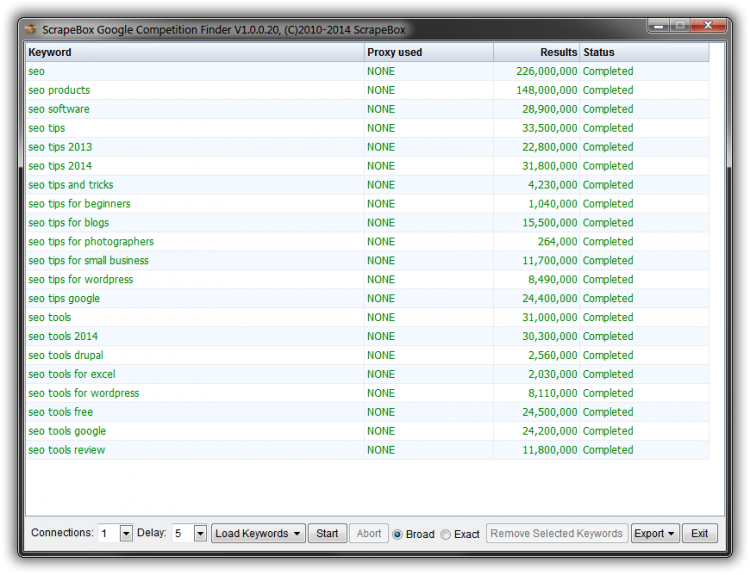Viewport: 750px width, 575px height.
Task: Open the Load Keywords dropdown button
Action: coord(258,533)
